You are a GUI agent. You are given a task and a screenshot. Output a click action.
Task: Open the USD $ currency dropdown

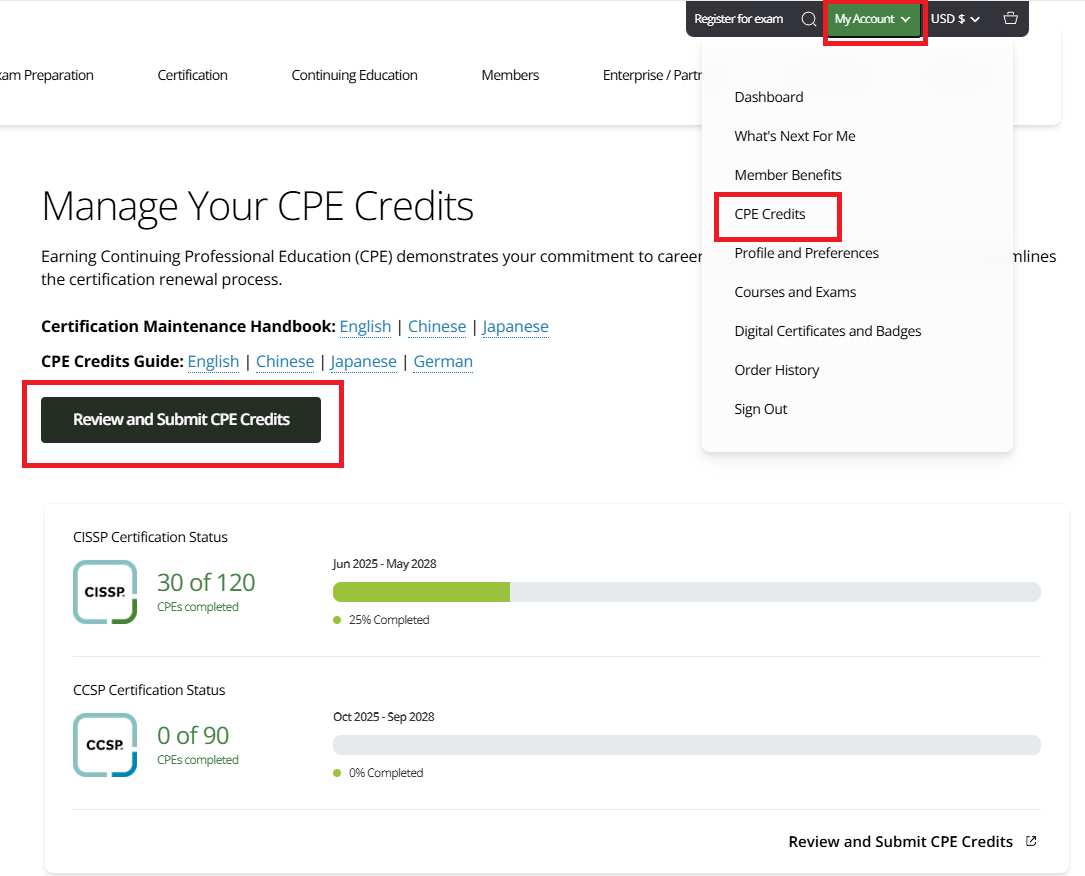[955, 19]
